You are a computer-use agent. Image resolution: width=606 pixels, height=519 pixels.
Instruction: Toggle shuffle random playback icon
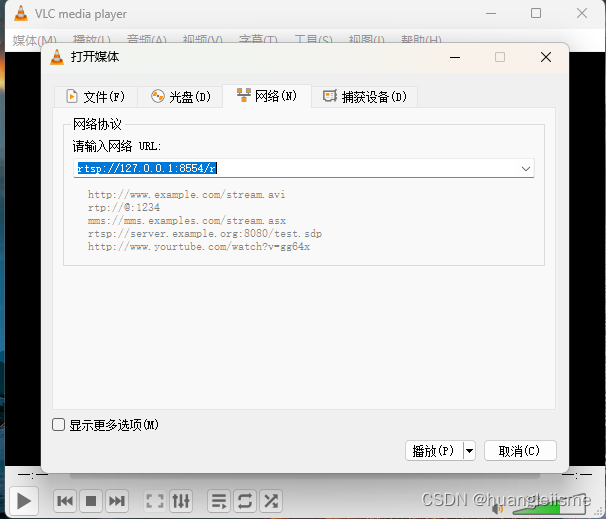pos(271,501)
